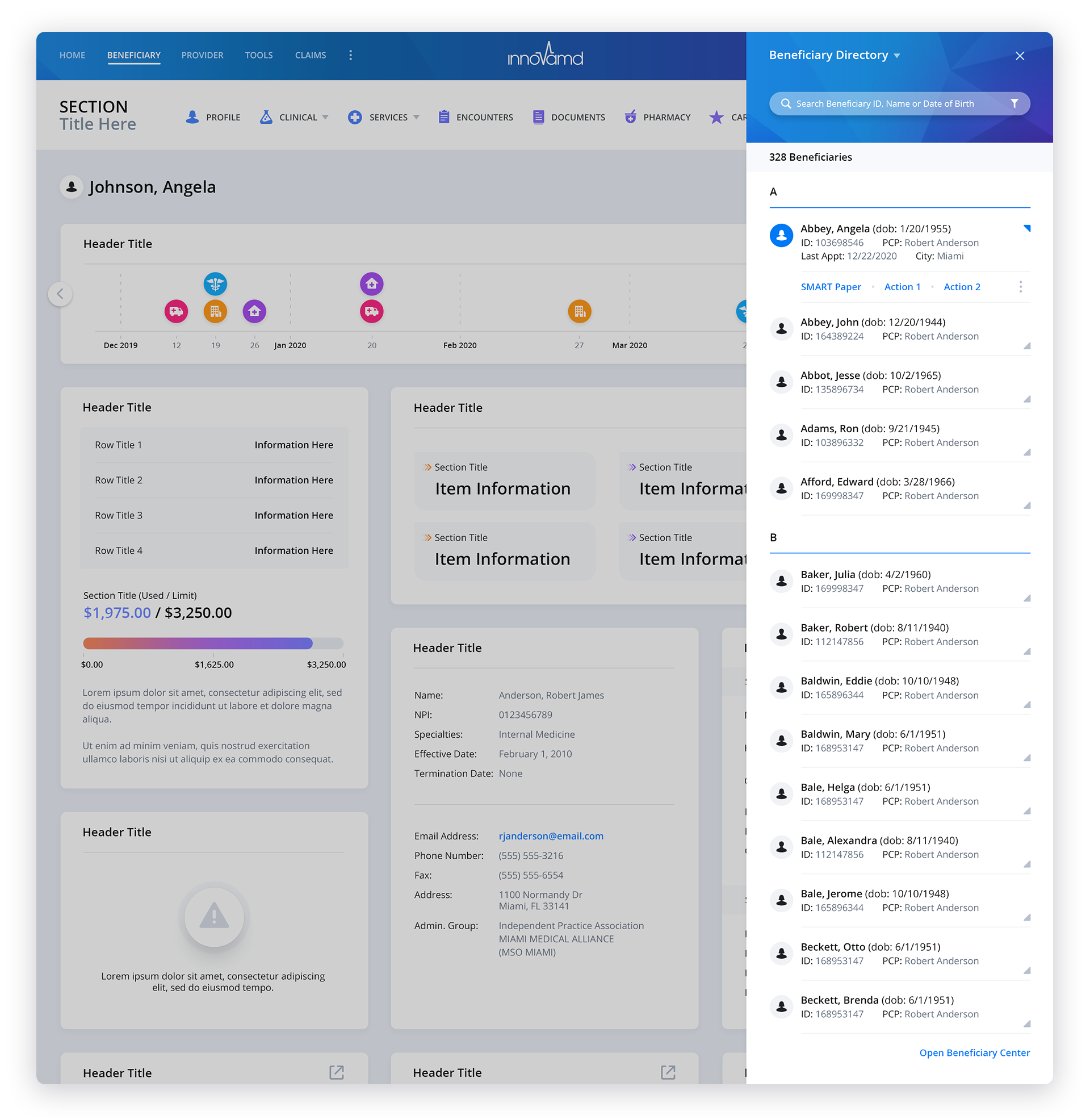Click the Pharmacy mortar icon
Screen dimensions: 1090x1120
630,117
